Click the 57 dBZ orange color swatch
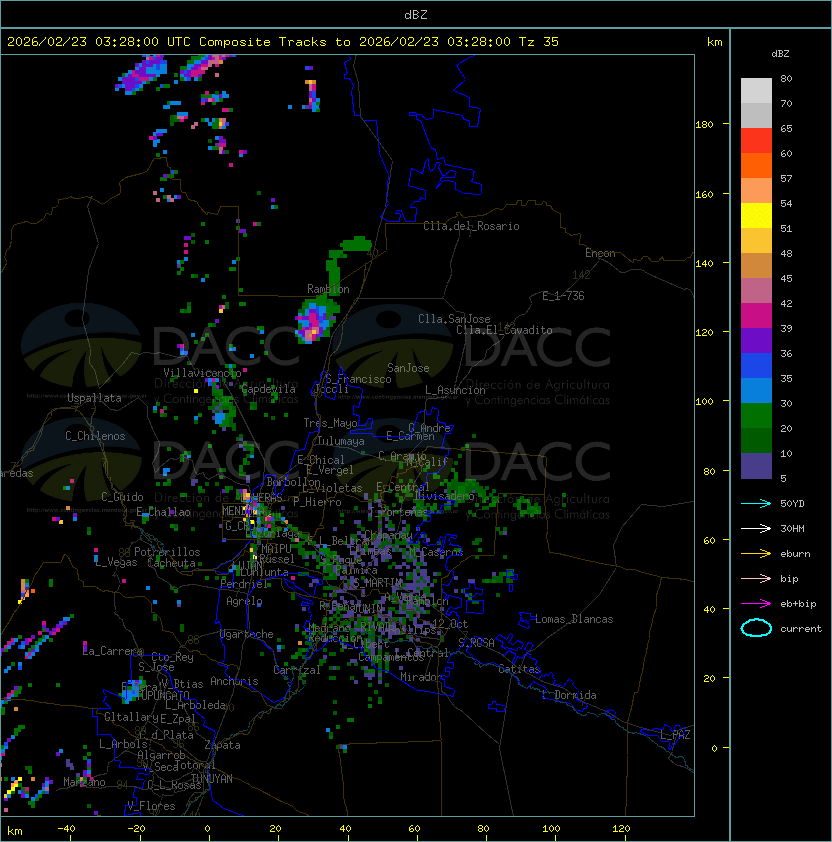The height and width of the screenshot is (842, 832). [756, 165]
